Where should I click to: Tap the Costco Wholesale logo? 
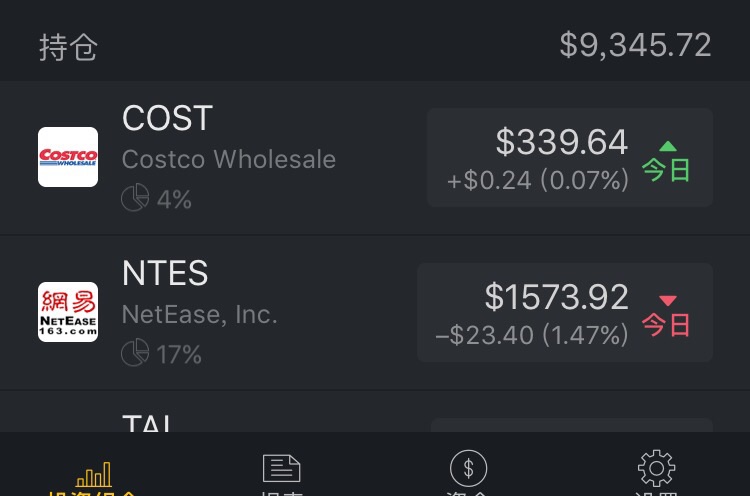click(68, 157)
